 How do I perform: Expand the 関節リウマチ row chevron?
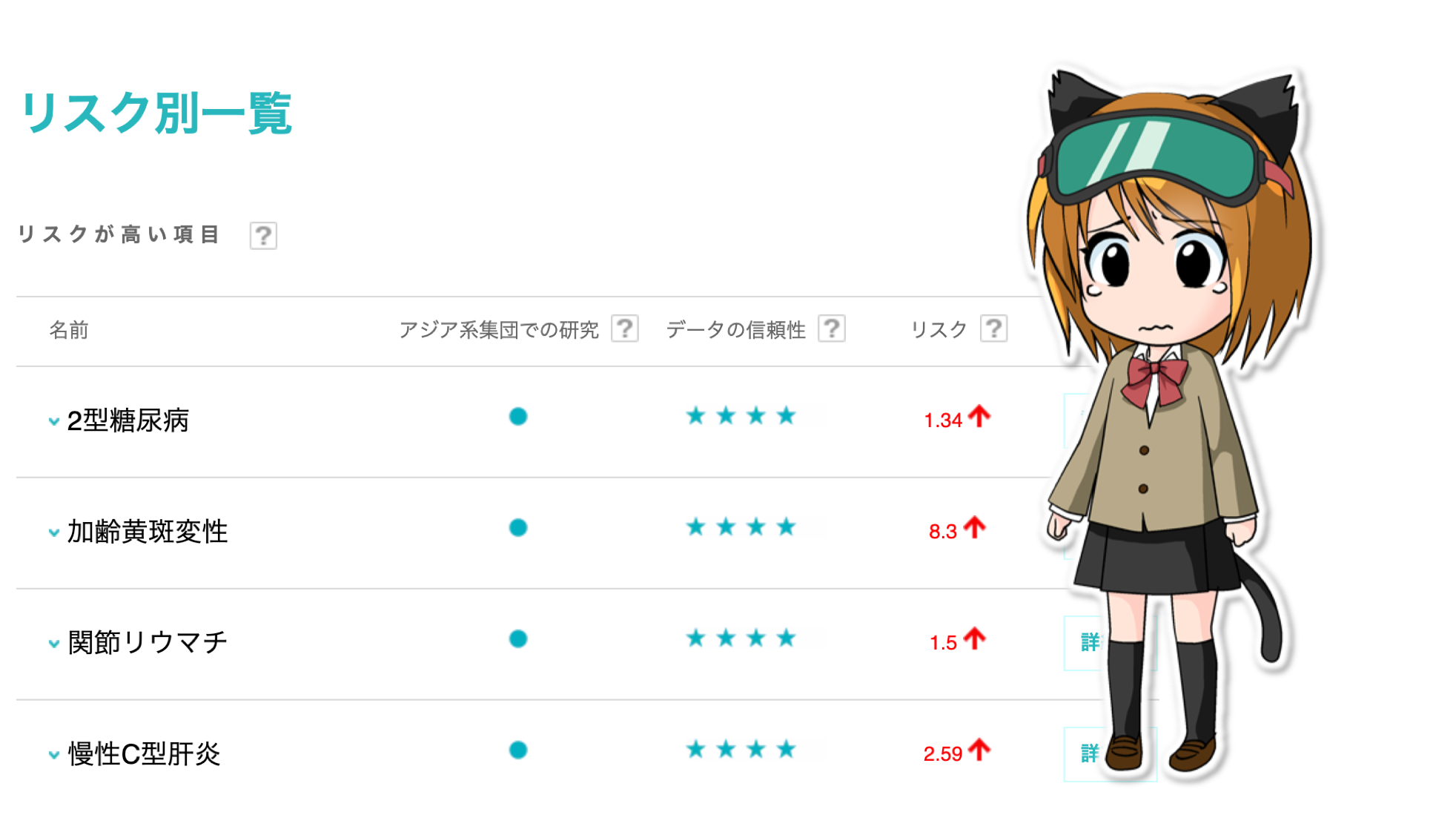pyautogui.click(x=53, y=644)
